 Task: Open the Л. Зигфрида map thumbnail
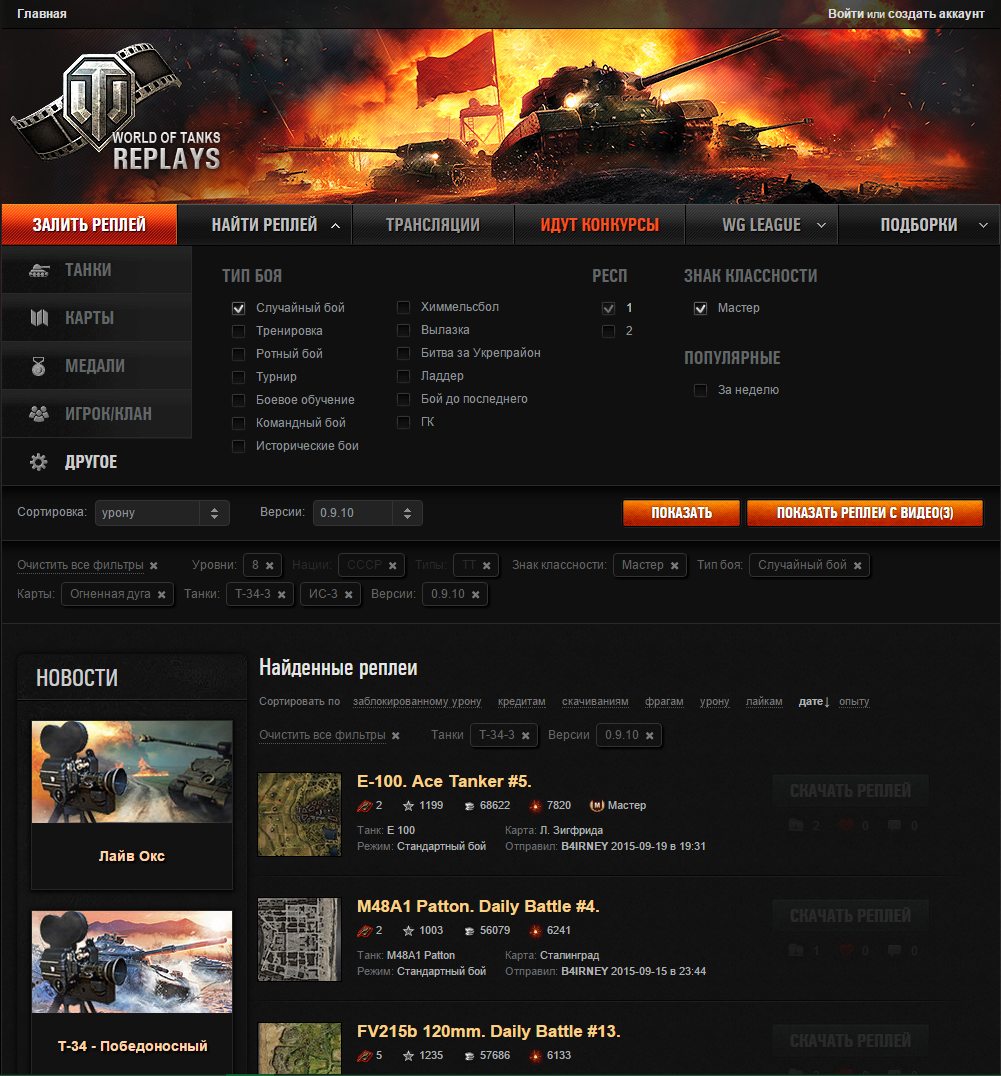pos(299,815)
